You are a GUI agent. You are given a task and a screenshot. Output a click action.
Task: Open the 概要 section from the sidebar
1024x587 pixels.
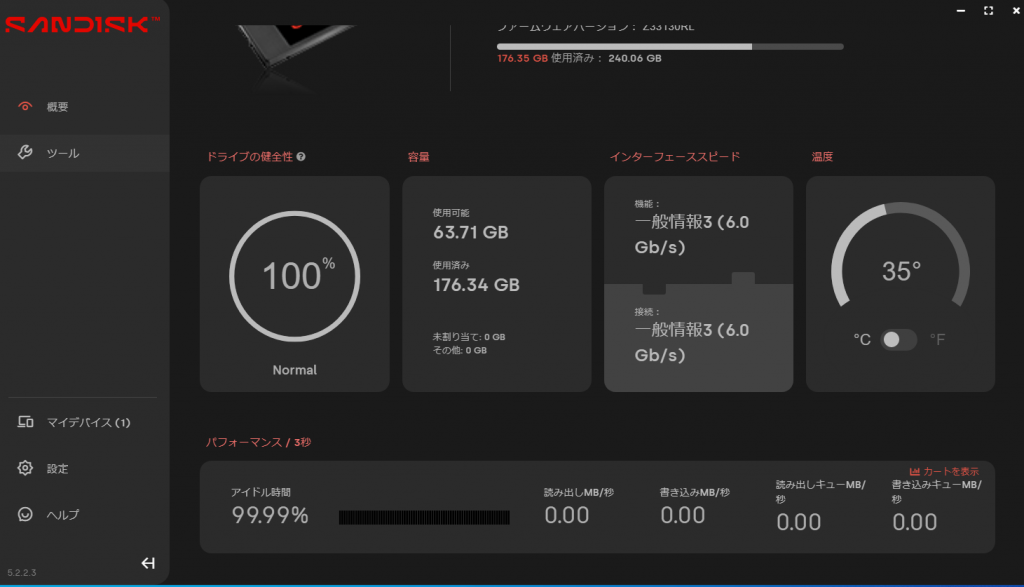(x=58, y=107)
